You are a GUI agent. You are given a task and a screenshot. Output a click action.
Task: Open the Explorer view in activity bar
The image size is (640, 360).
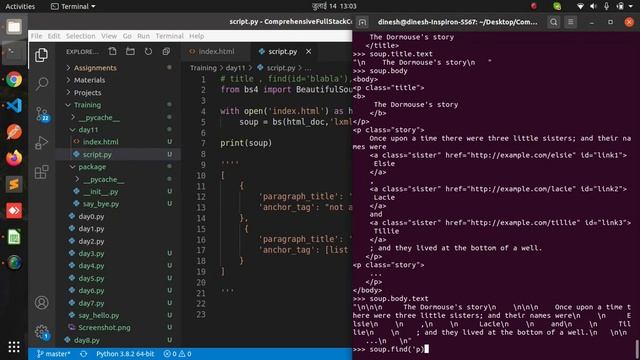41,55
